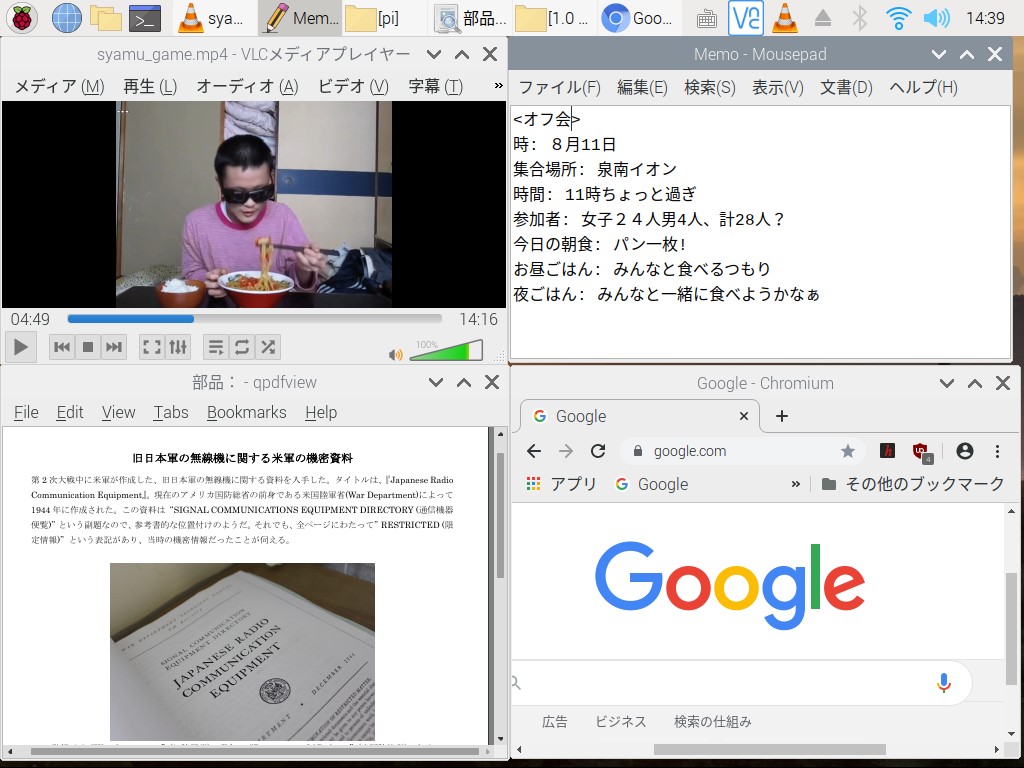Screen dimensions: 1024x768
Task: Click the VNC server tray icon
Action: coord(746,18)
